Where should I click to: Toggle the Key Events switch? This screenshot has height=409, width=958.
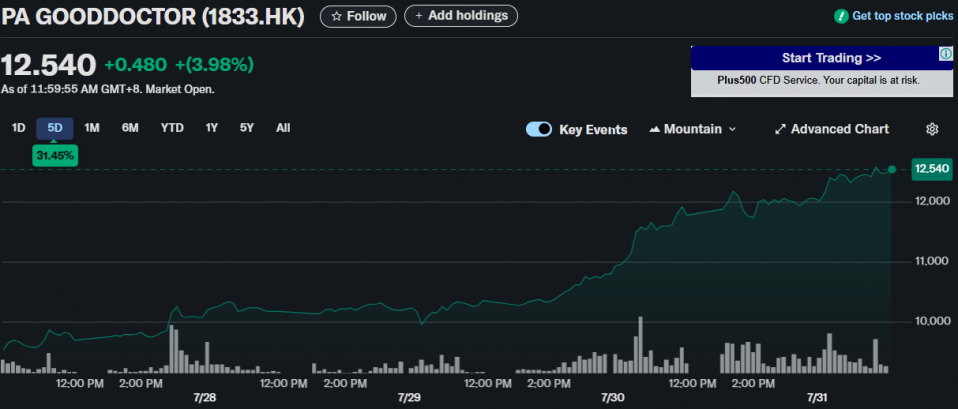click(x=539, y=129)
